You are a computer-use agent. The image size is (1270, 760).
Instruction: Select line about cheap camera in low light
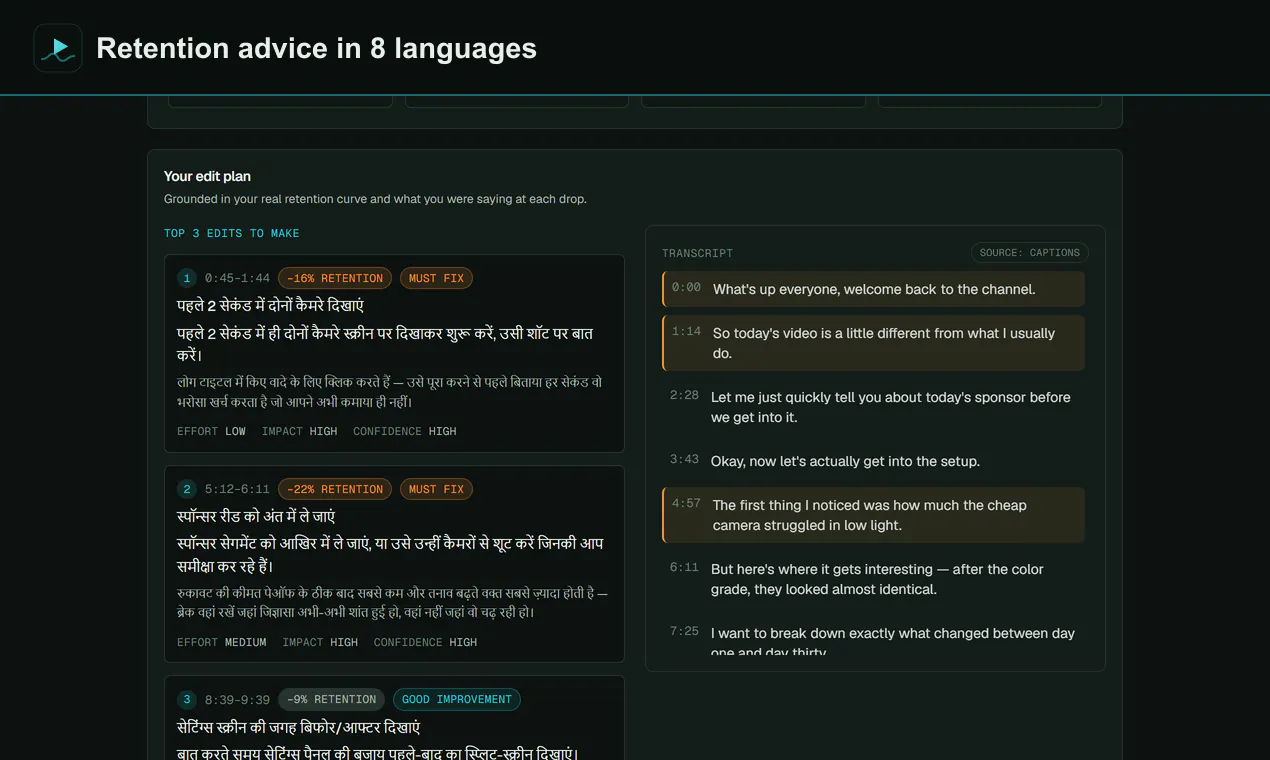(x=870, y=515)
